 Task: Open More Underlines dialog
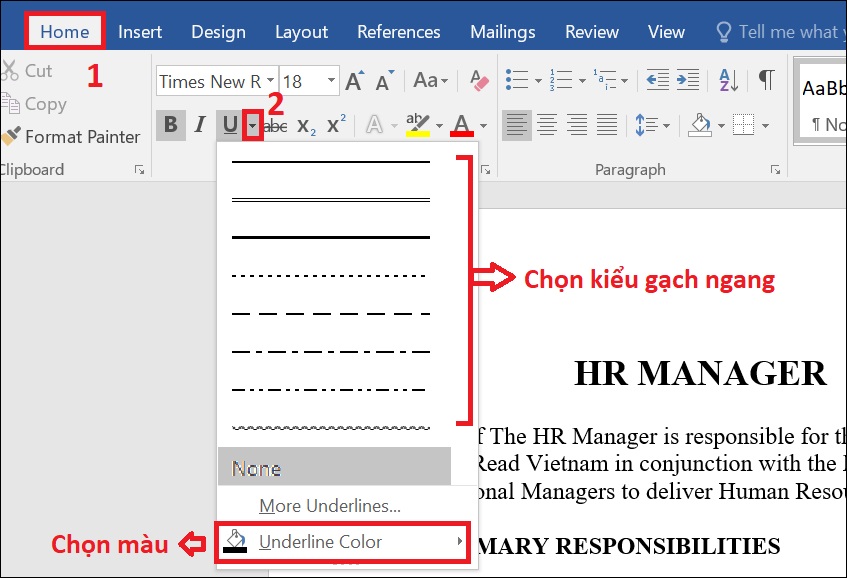tap(330, 506)
